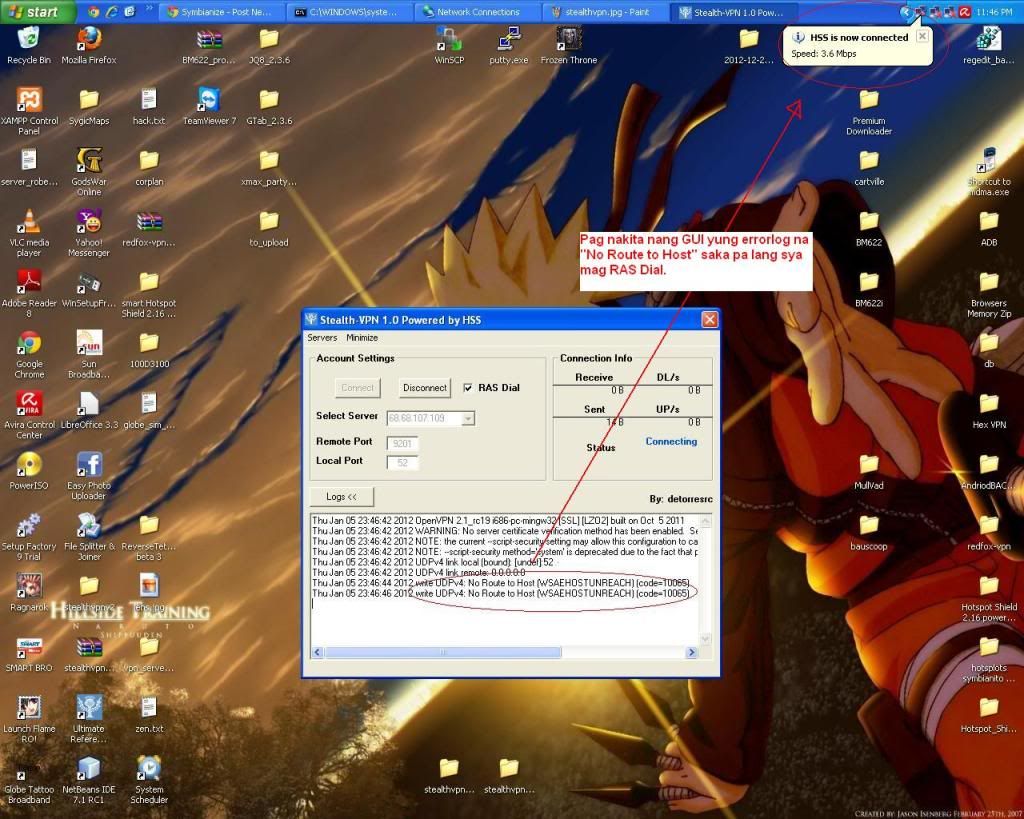Image resolution: width=1024 pixels, height=819 pixels.
Task: Switch to Symbianize Chrome taskbar window
Action: (223, 12)
